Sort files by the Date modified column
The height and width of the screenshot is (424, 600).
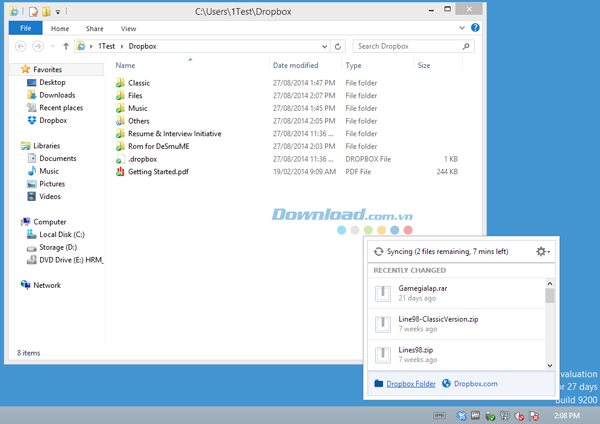coord(295,65)
